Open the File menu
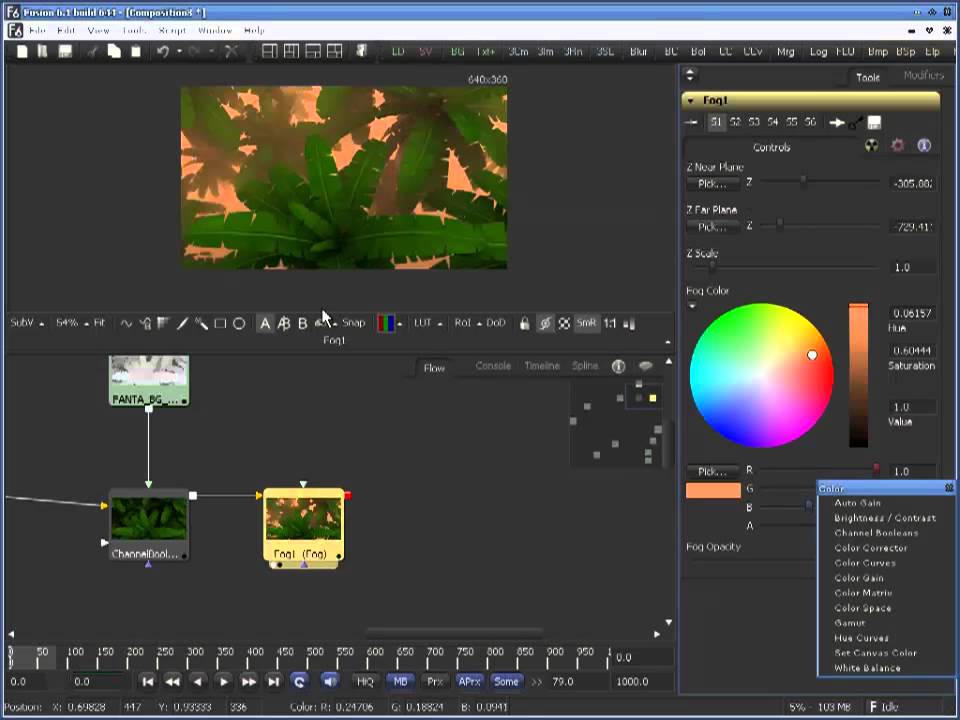This screenshot has width=960, height=720. 37,30
